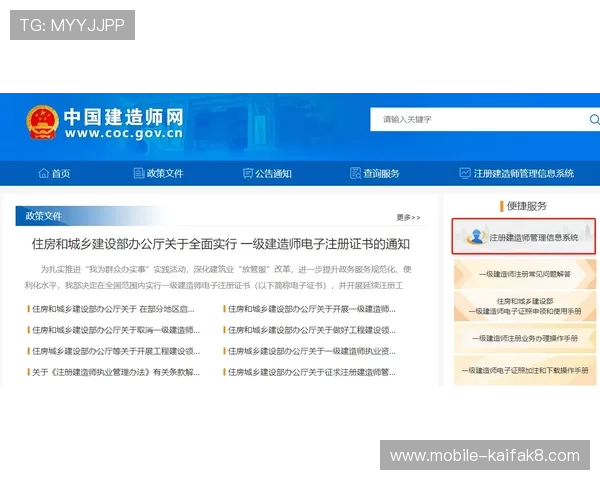Viewport: 600px width, 480px height.
Task: Open 注册建造师管理信息系统 in the navigation bar
Action: click(517, 173)
